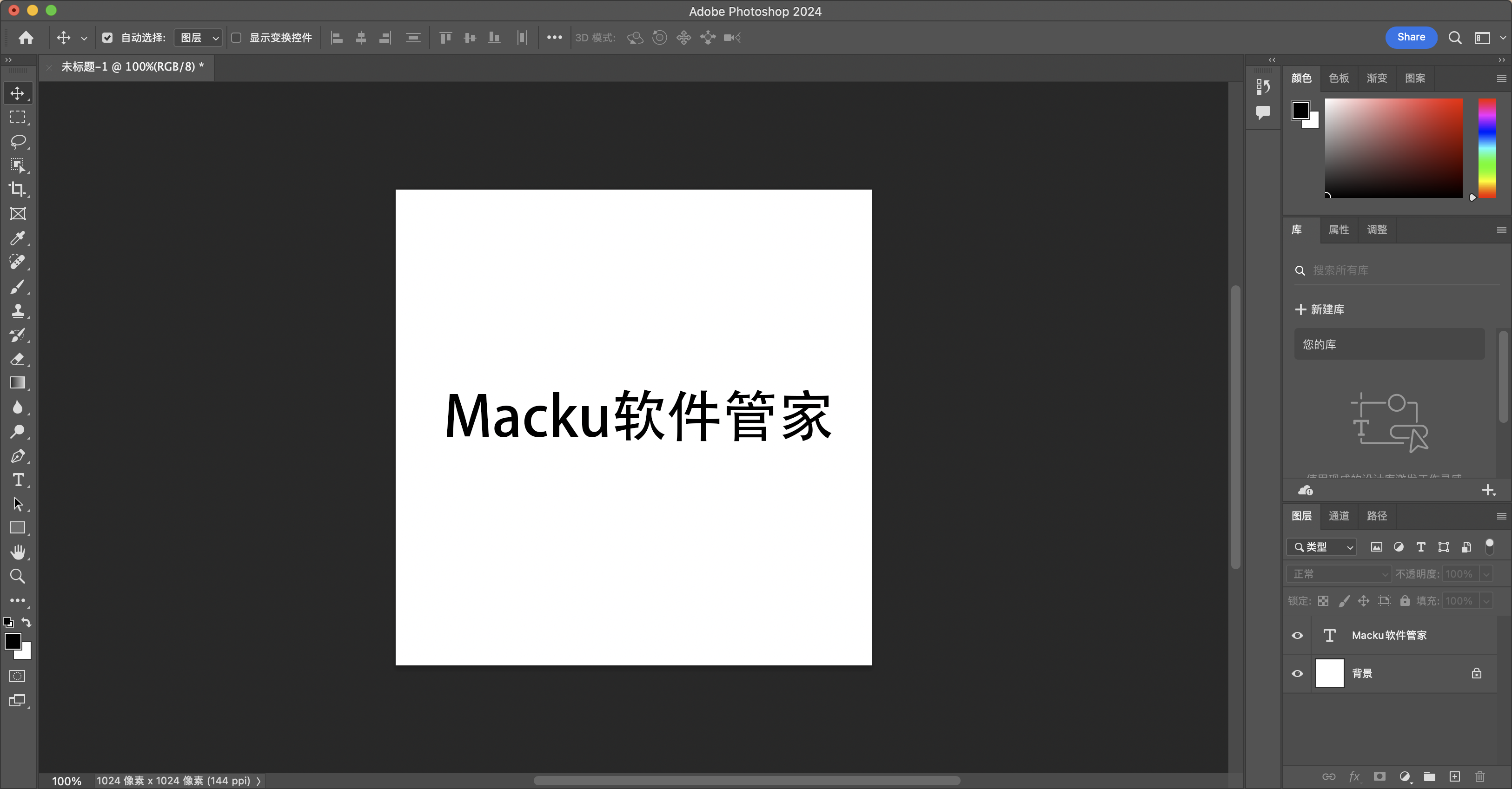1512x789 pixels.
Task: Select the Clone Stamp tool
Action: tap(18, 311)
